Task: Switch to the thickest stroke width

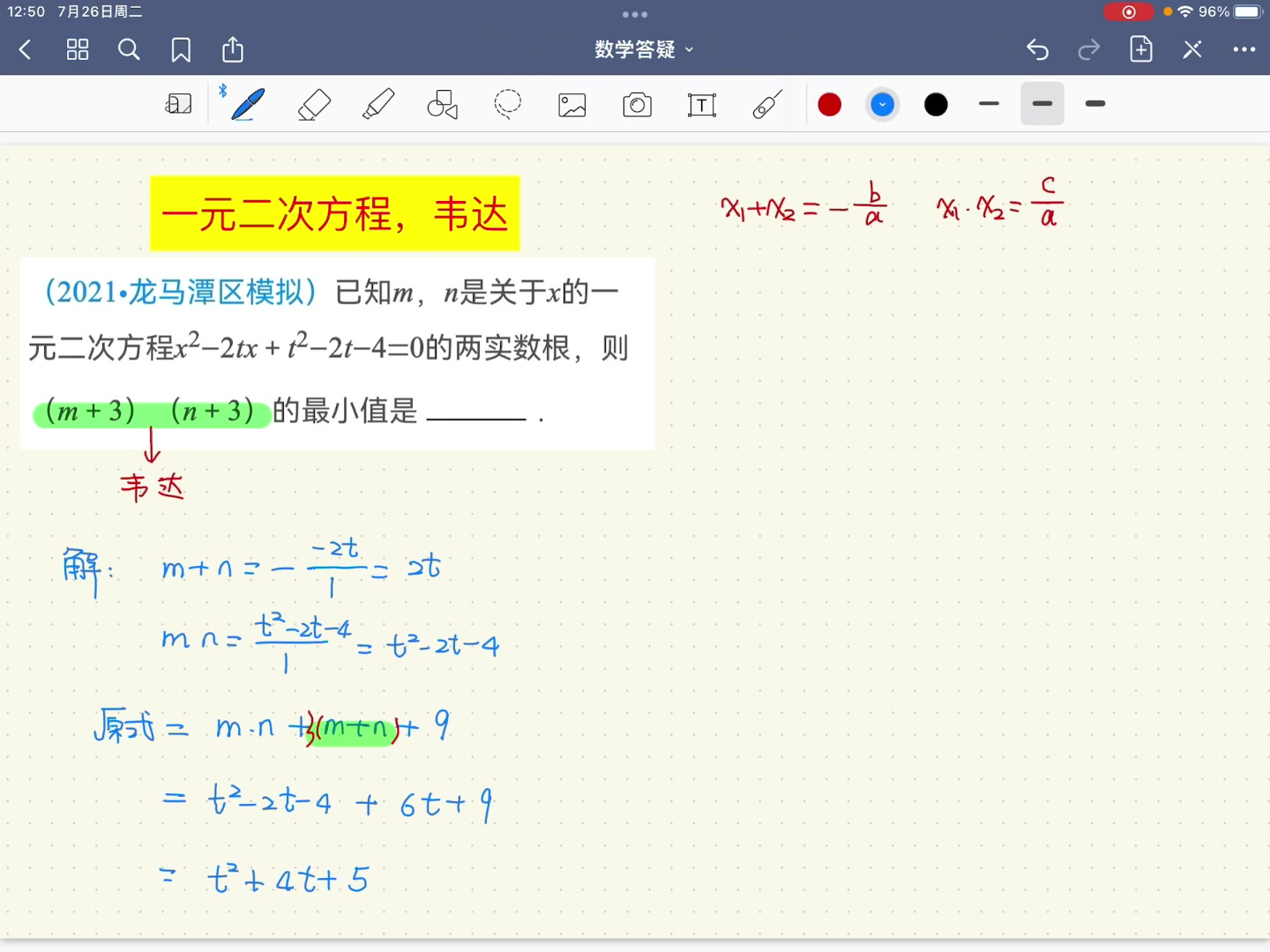Action: pyautogui.click(x=1094, y=103)
